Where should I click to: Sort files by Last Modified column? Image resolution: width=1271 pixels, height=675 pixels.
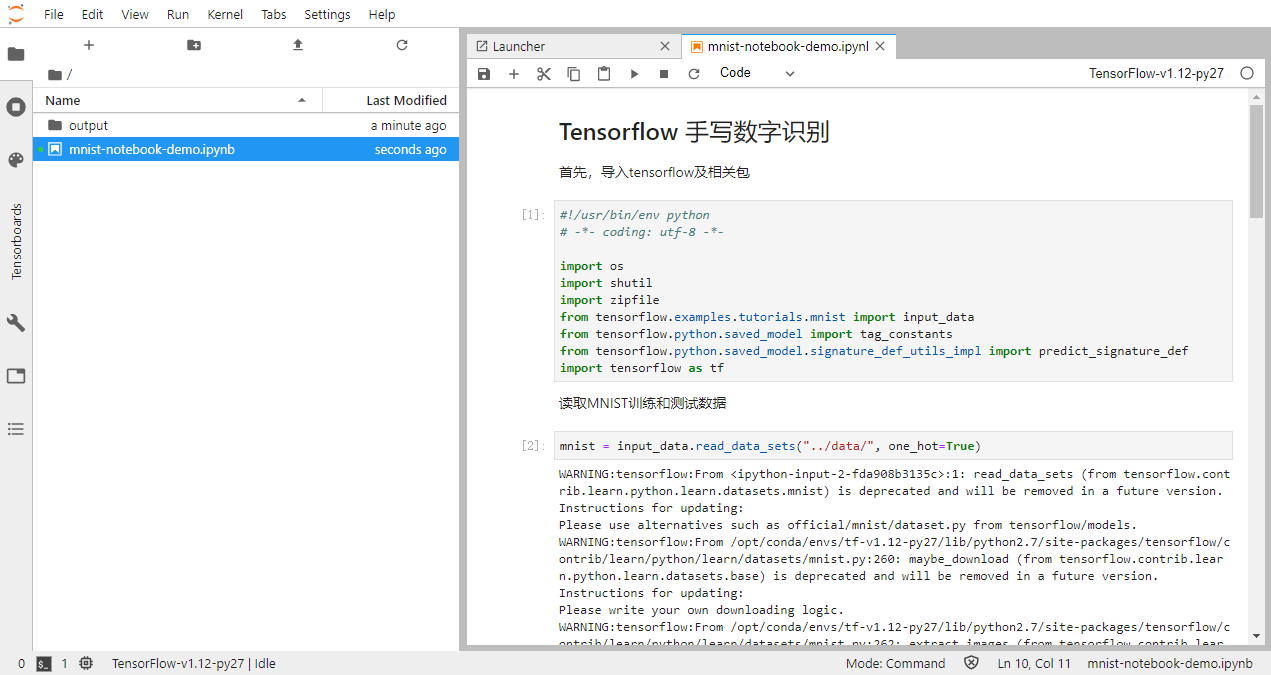tap(392, 100)
